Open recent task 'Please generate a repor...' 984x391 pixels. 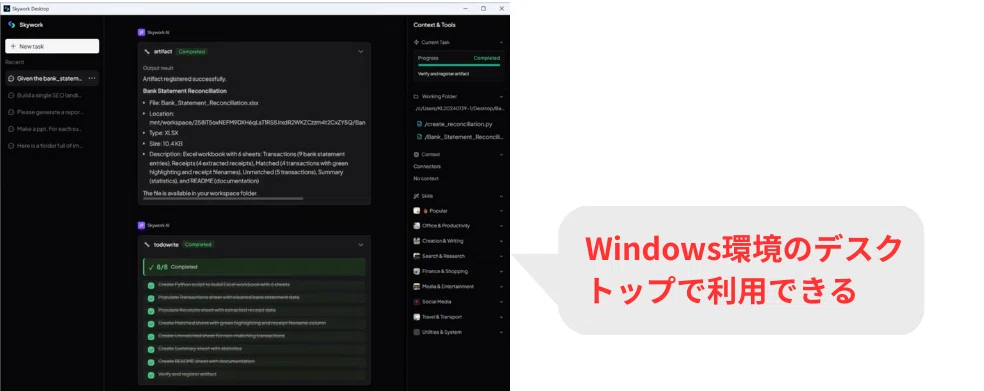tap(51, 112)
